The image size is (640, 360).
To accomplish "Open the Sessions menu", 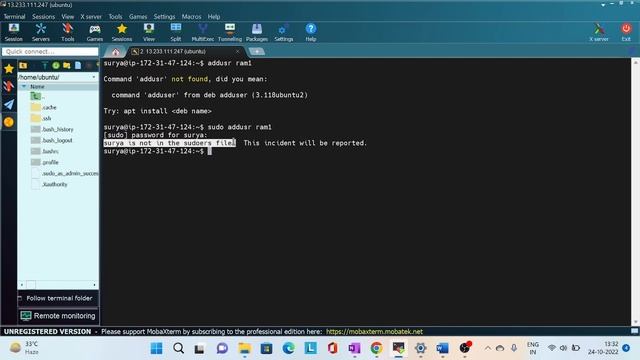I will pos(43,17).
